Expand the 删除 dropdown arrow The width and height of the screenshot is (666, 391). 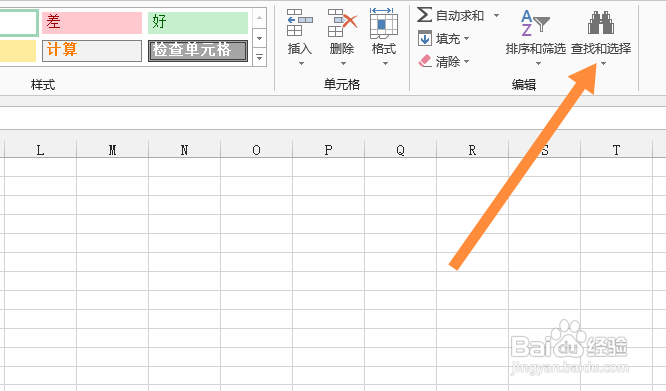(343, 64)
